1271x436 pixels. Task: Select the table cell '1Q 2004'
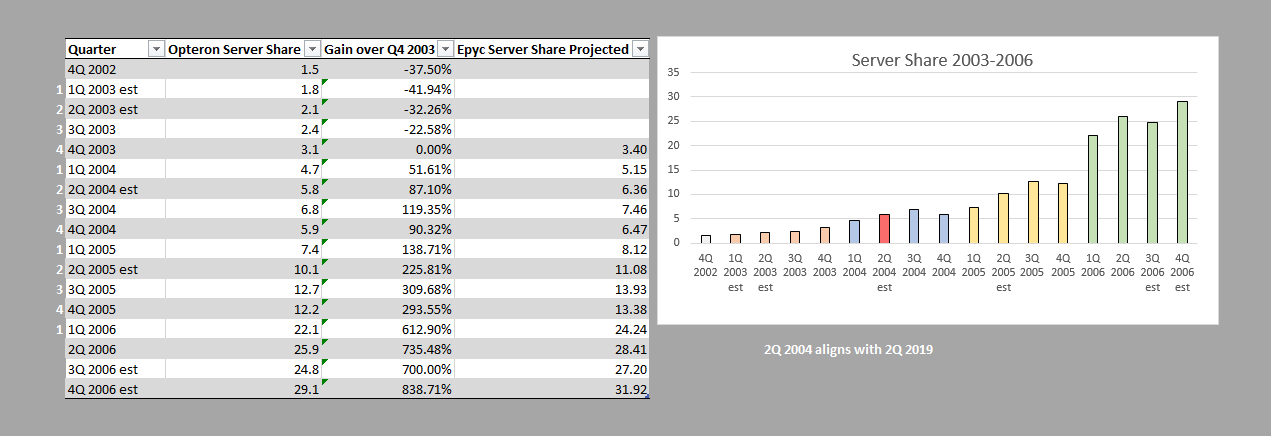(115, 169)
